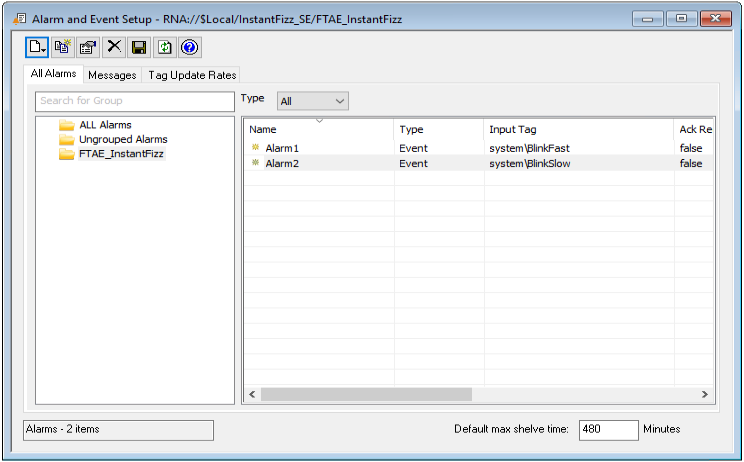
Task: Sort by the Input Tag column header
Action: click(x=579, y=129)
